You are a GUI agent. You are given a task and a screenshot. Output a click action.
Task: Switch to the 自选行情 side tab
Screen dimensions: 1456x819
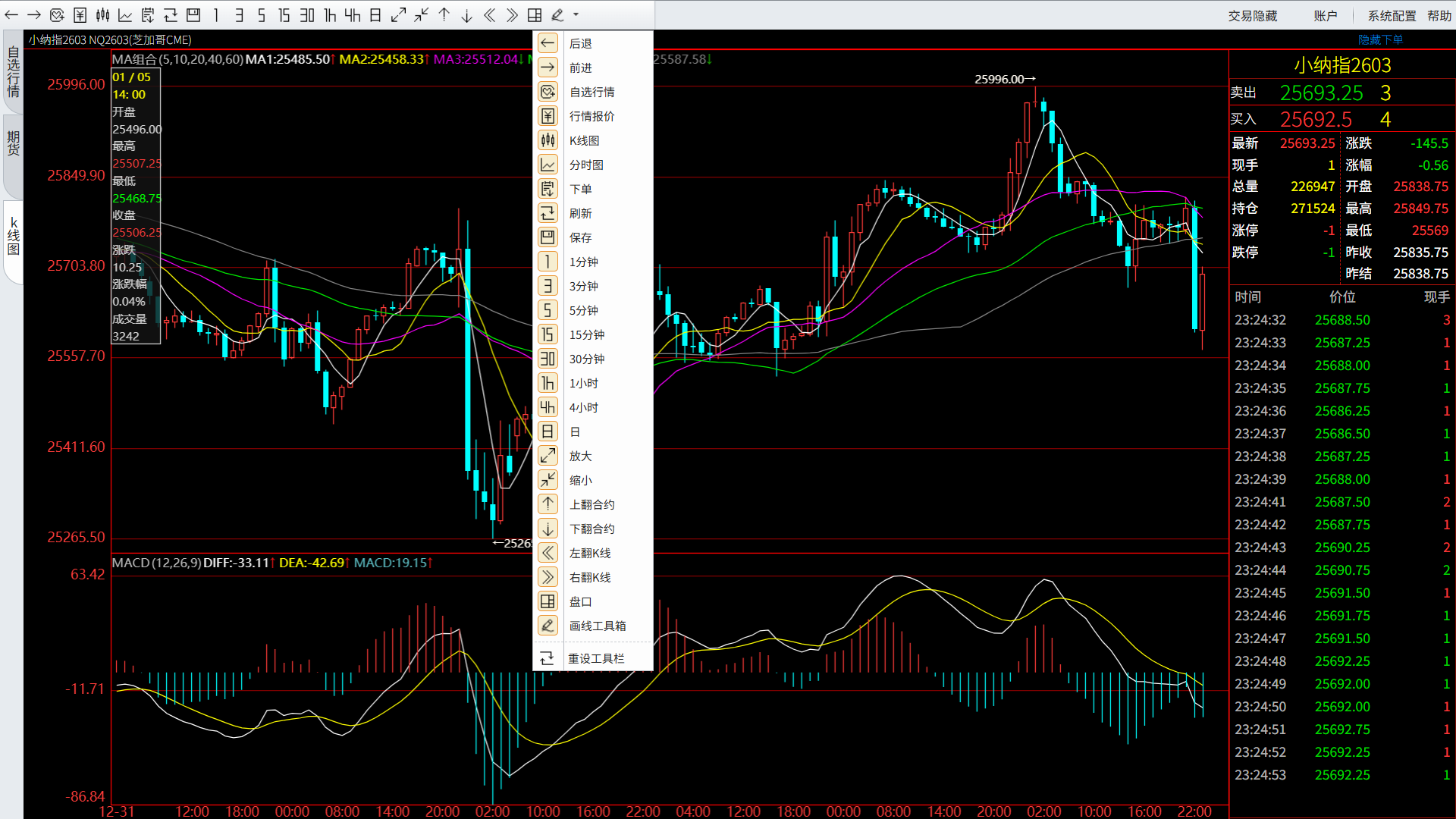click(14, 72)
